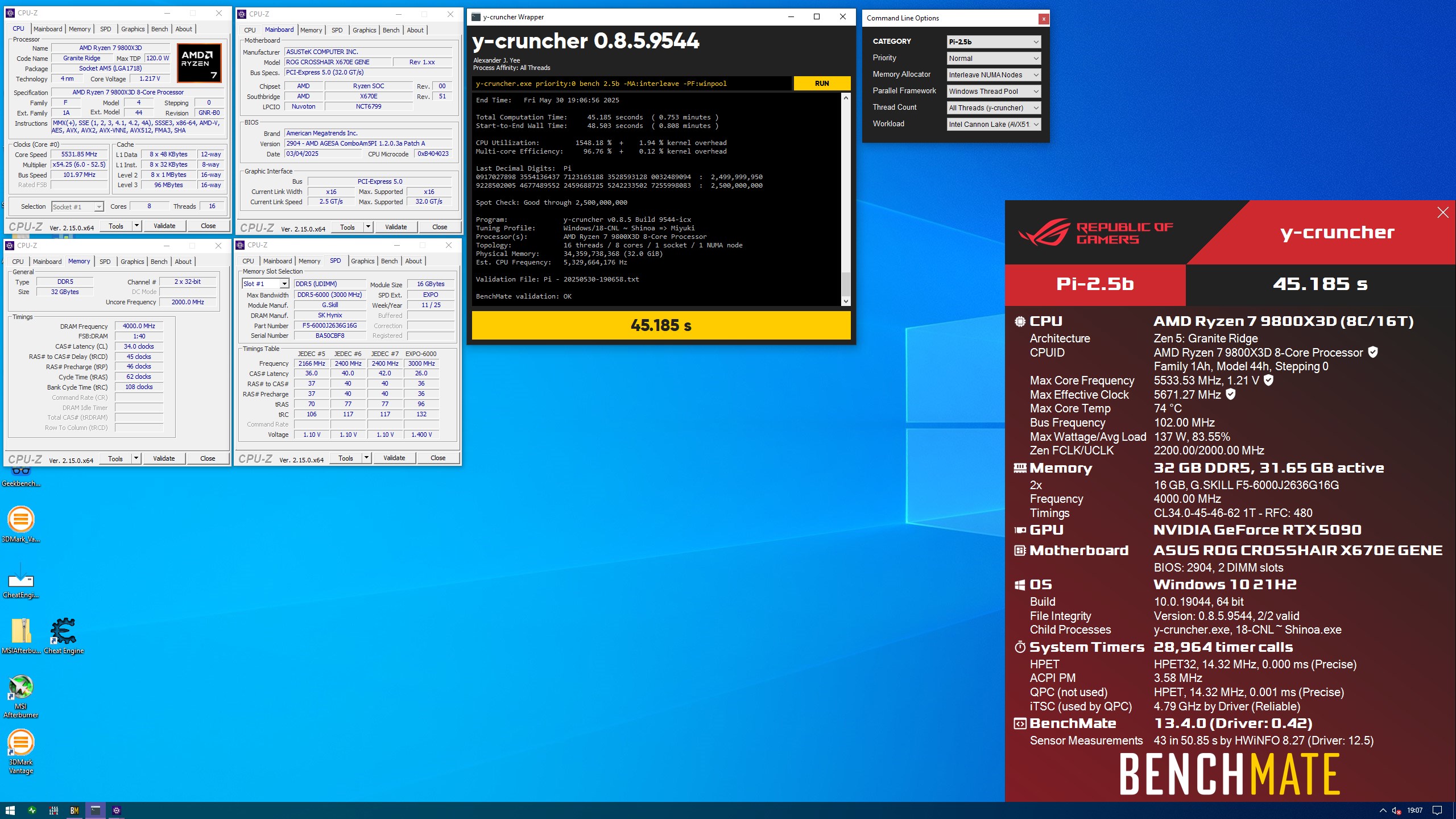
Task: Select the CheatEngi... installer desktop icon
Action: 21,580
